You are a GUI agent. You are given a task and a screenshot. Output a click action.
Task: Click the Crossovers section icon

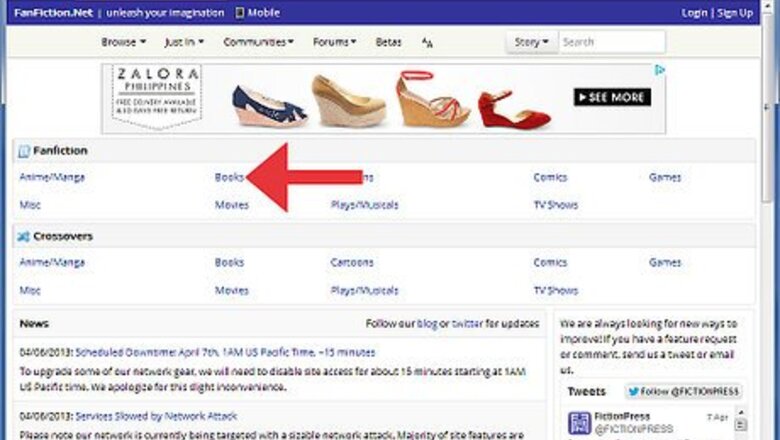point(24,237)
